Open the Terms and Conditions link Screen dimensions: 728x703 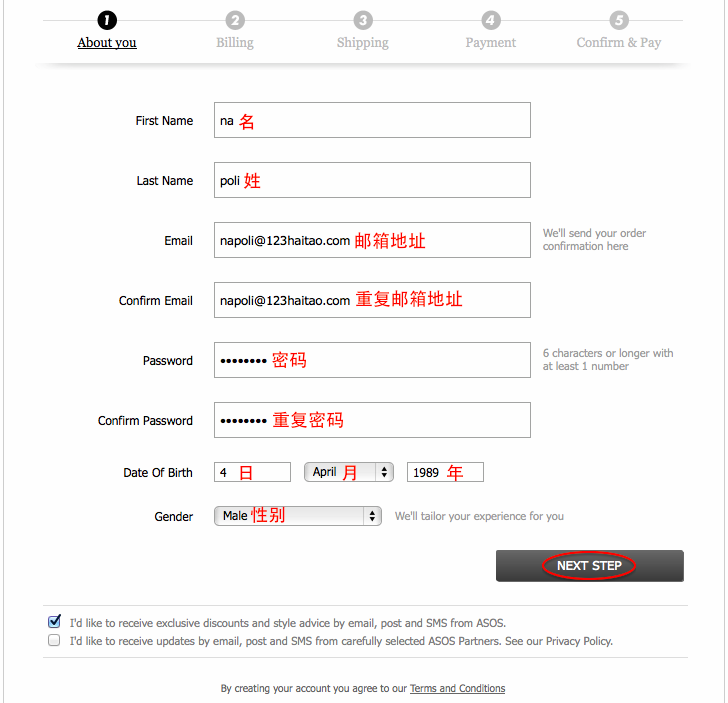(x=457, y=688)
